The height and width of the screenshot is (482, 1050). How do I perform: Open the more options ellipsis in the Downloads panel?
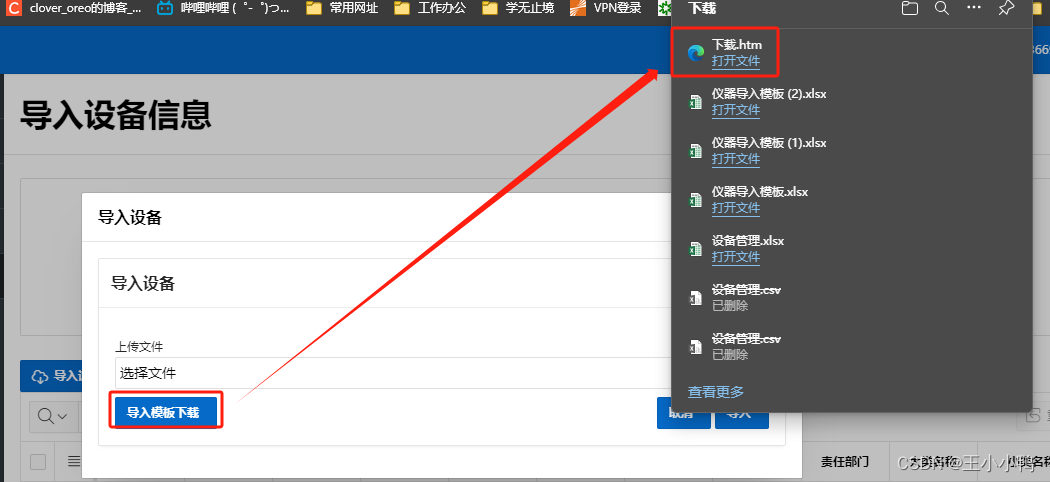(x=974, y=8)
